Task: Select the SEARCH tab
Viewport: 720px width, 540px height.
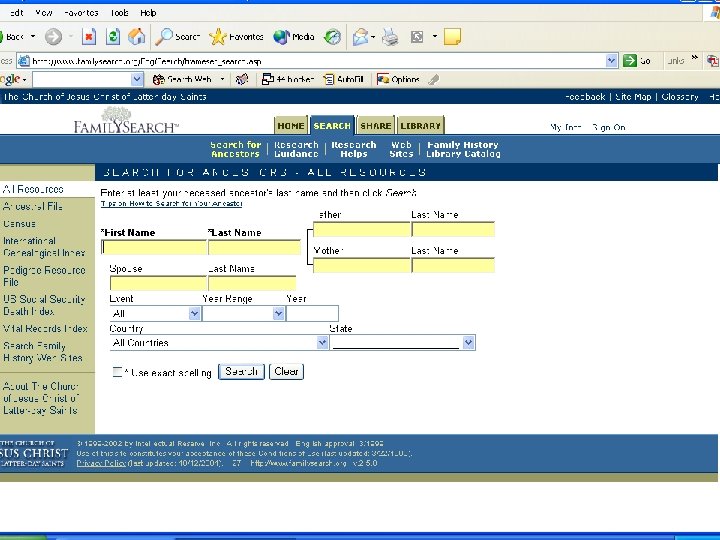Action: tap(332, 125)
